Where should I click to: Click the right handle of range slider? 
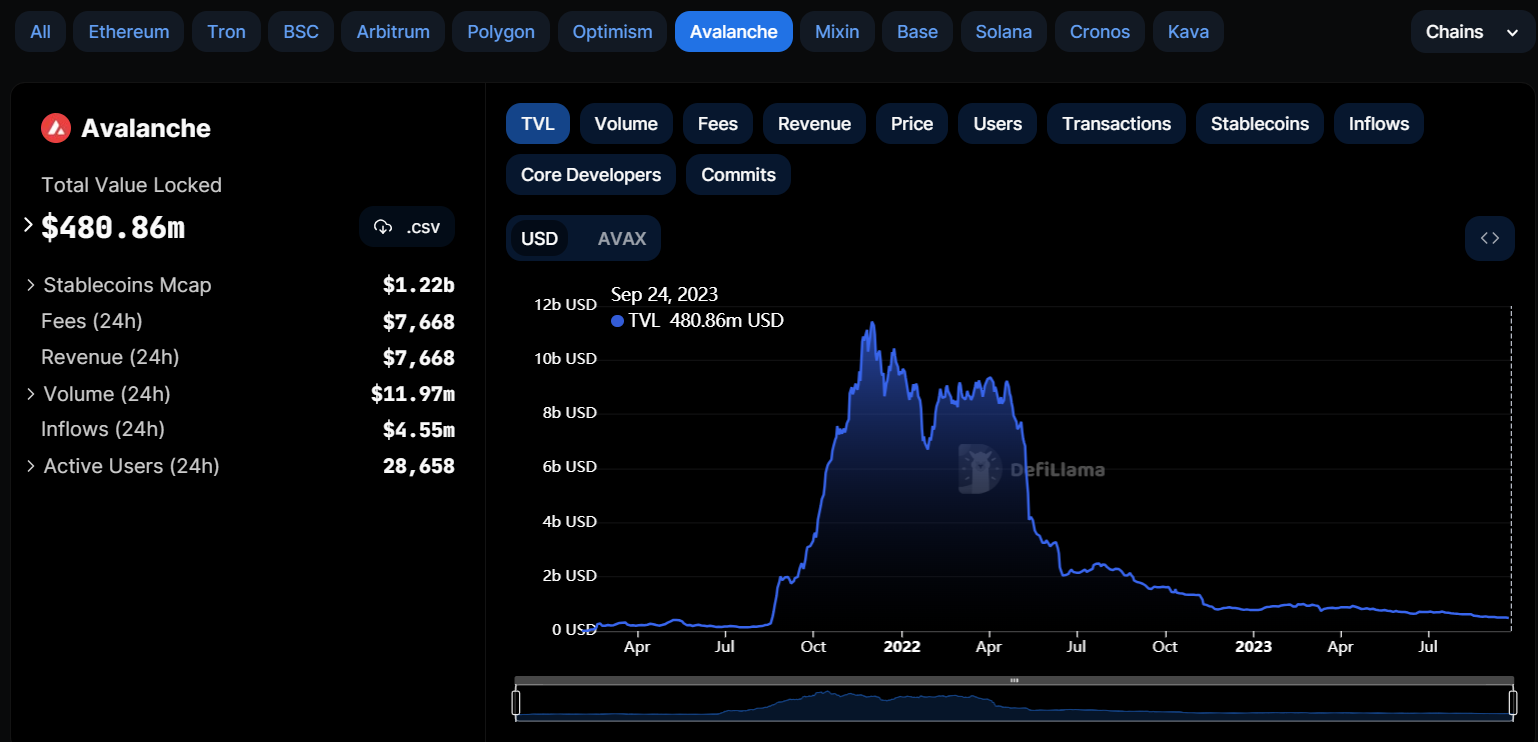pyautogui.click(x=1512, y=703)
